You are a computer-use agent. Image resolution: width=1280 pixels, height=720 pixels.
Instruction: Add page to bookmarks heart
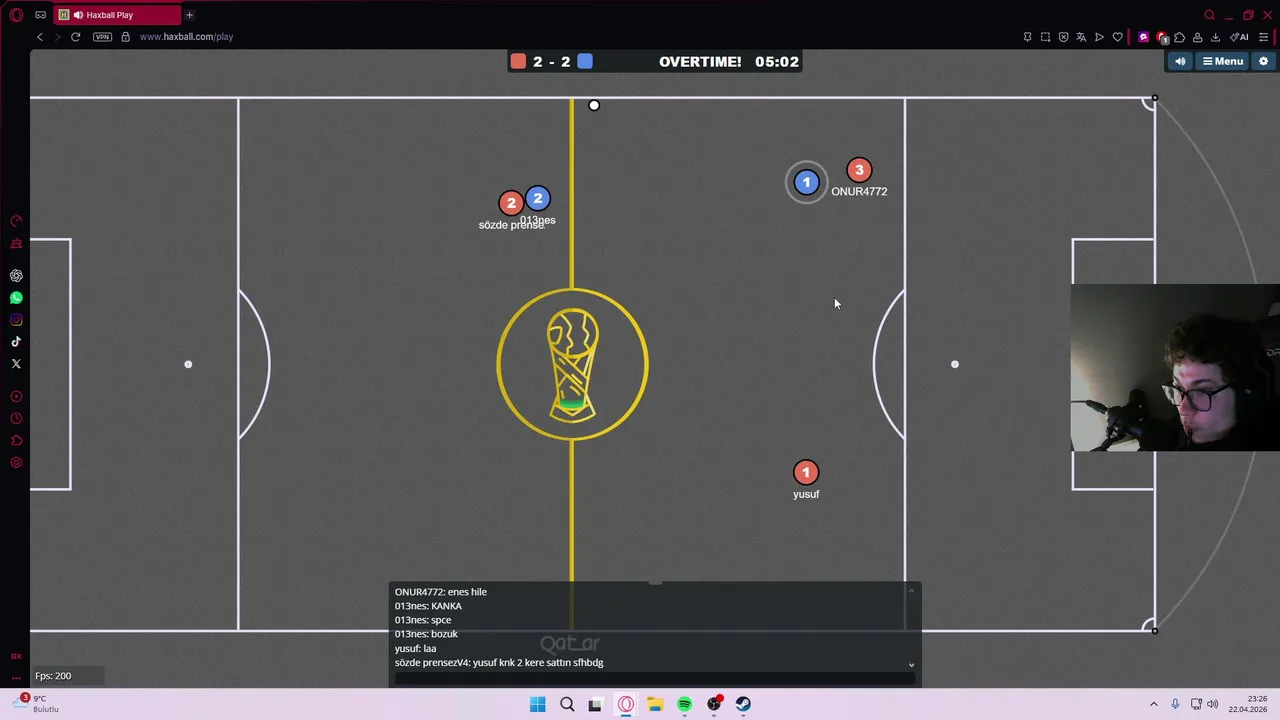(x=1118, y=37)
